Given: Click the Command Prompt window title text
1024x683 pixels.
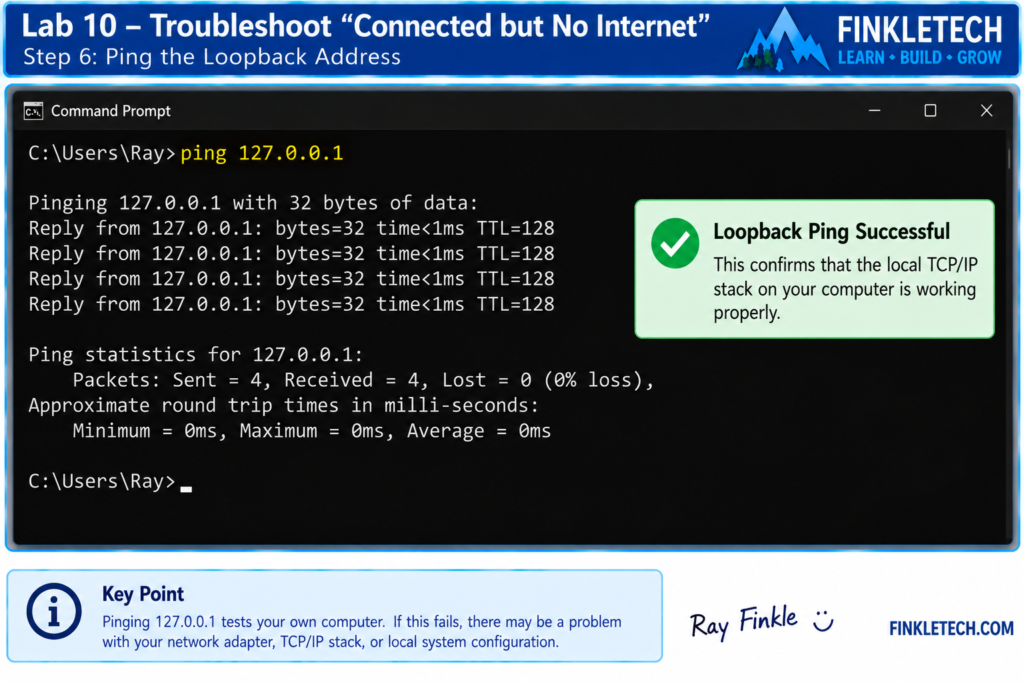Looking at the screenshot, I should pos(110,111).
